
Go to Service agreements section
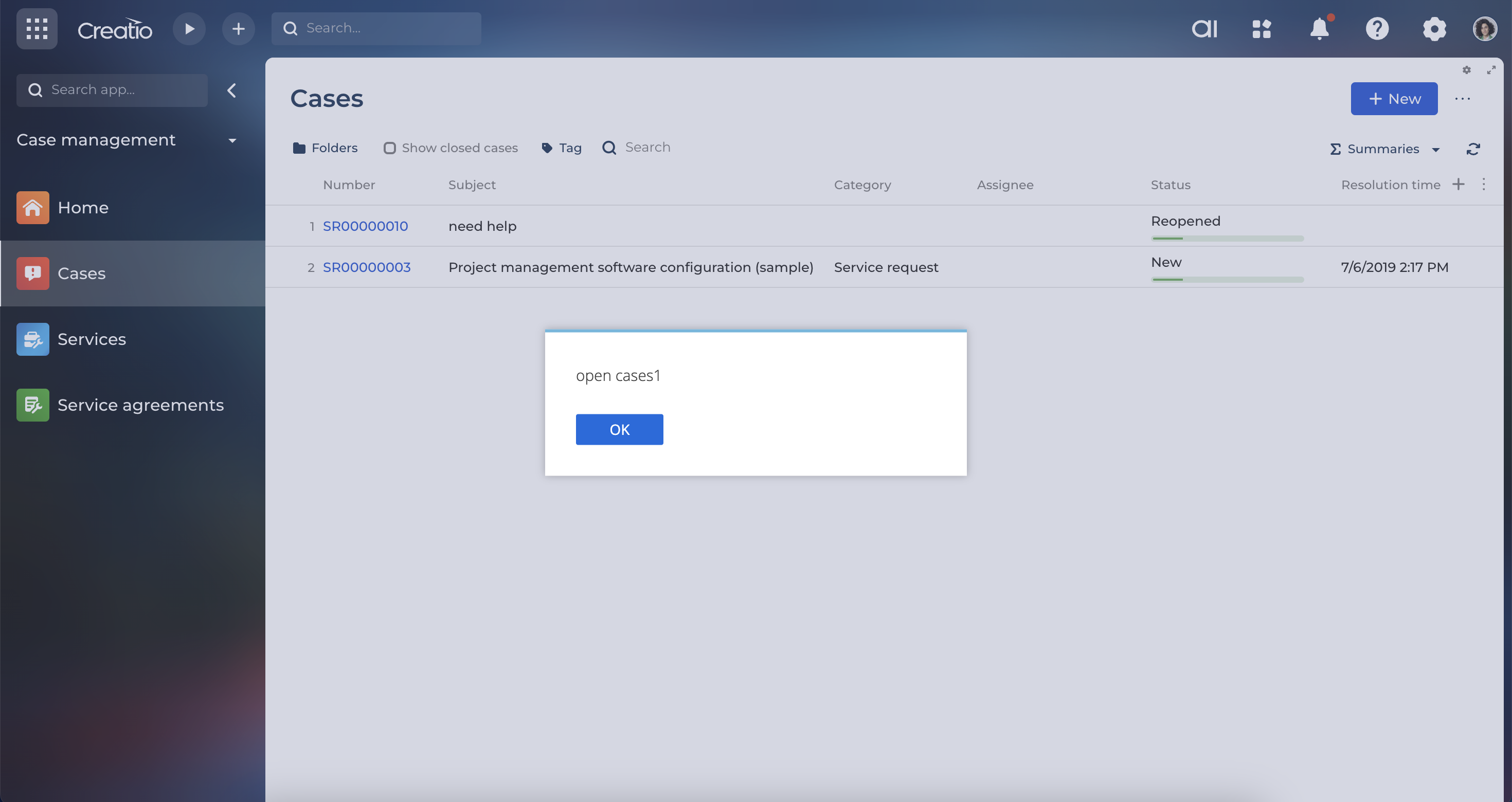[140, 405]
